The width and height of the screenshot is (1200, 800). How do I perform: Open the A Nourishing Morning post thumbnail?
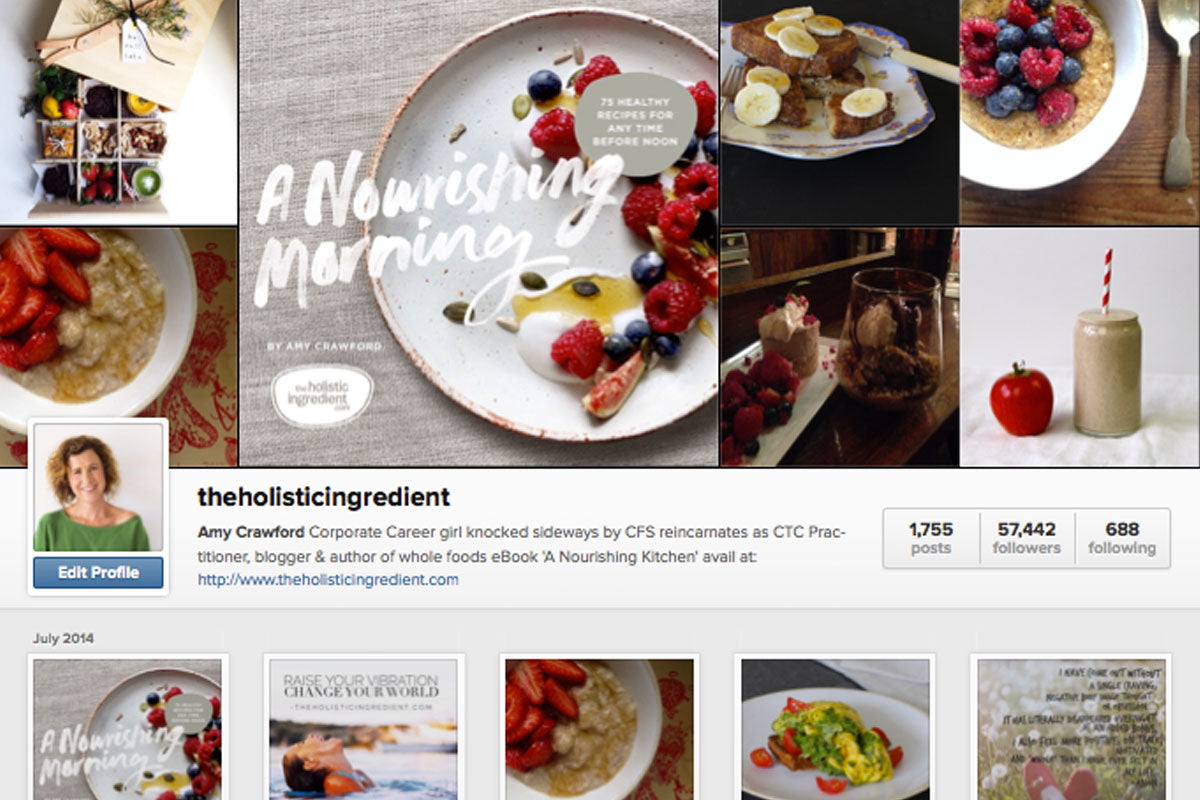pos(128,729)
